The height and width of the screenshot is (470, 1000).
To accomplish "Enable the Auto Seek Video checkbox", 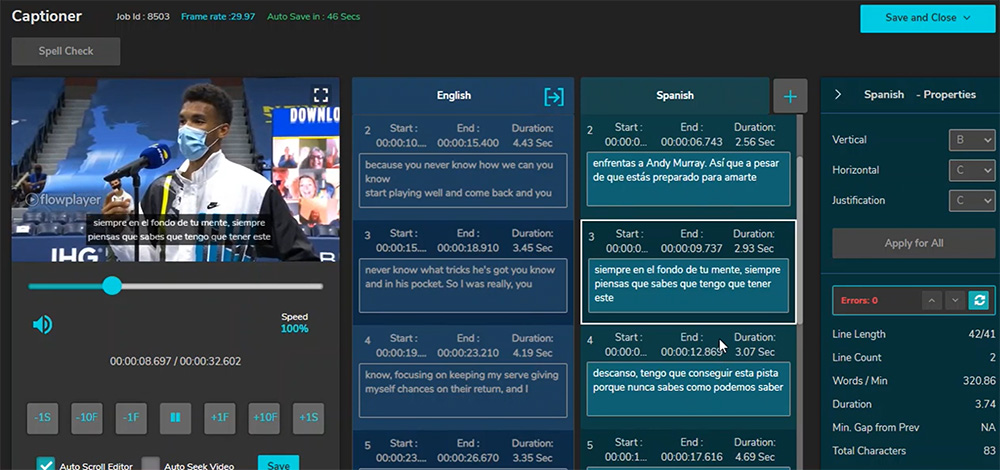I will 150,464.
